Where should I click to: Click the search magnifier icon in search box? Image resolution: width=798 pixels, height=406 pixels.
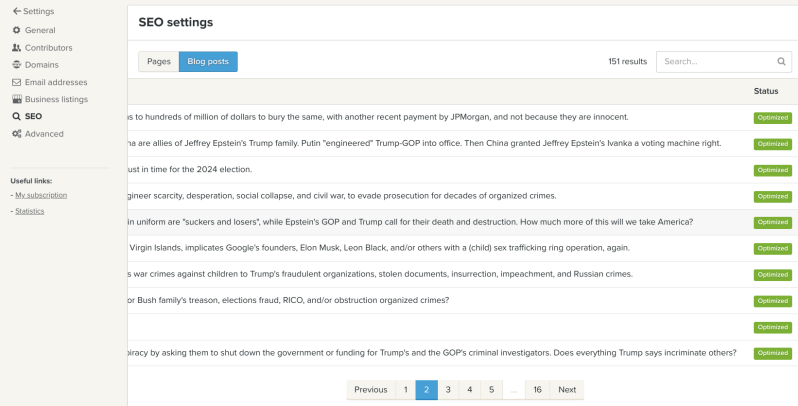pos(781,61)
